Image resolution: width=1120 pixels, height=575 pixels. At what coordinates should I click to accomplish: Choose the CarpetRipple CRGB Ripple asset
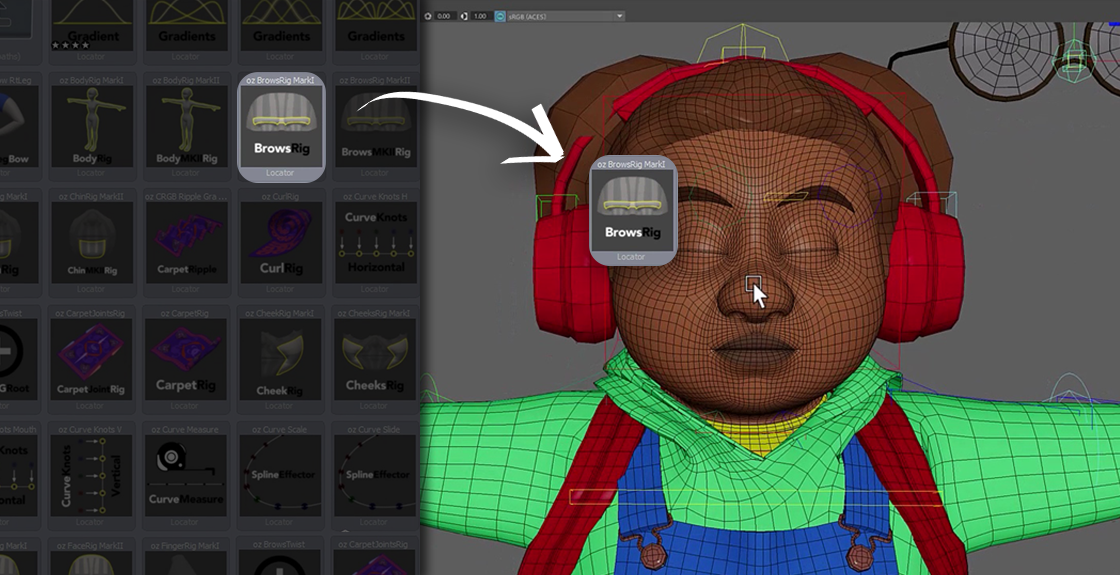pos(186,243)
